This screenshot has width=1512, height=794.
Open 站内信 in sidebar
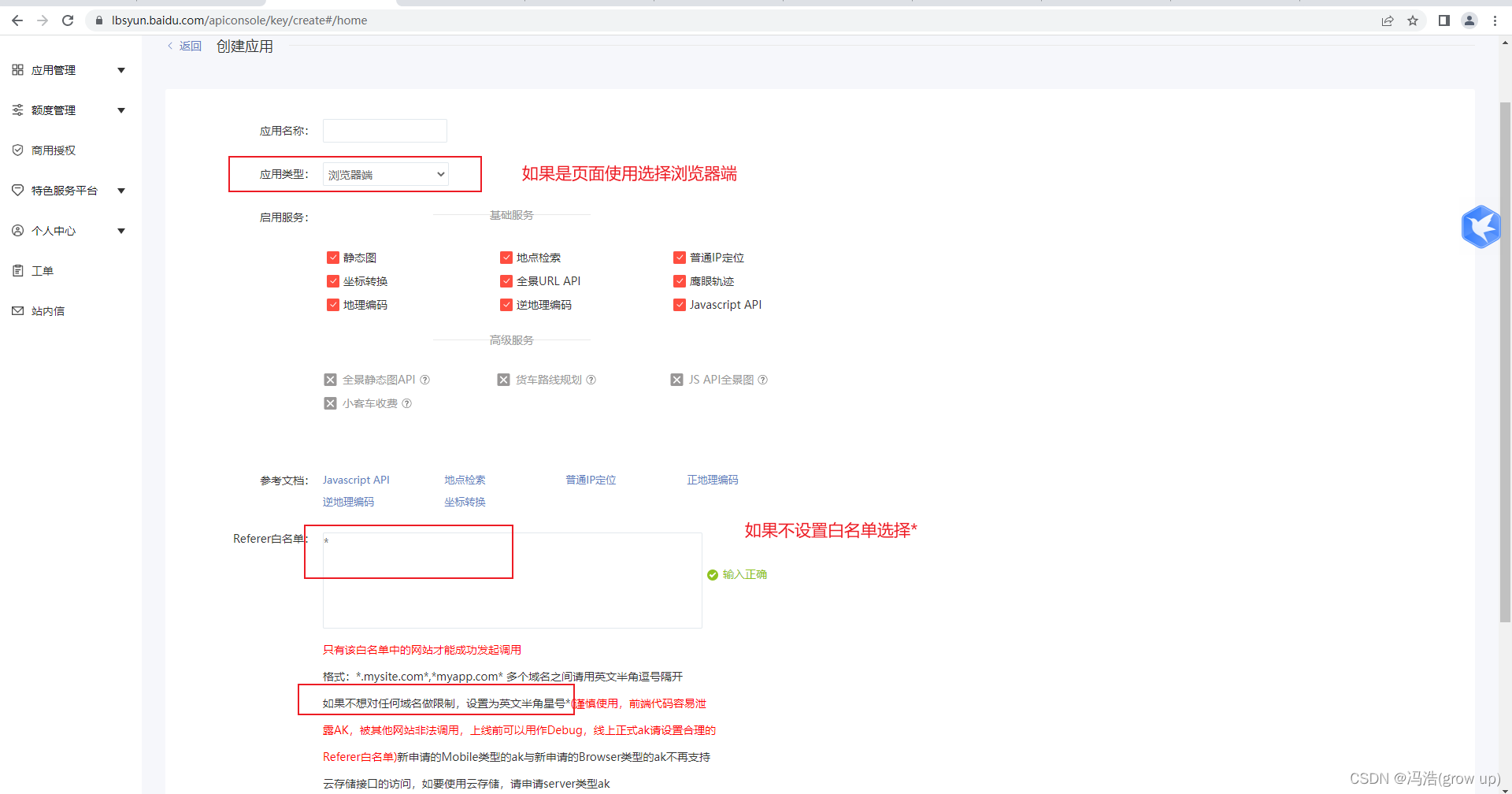point(48,311)
